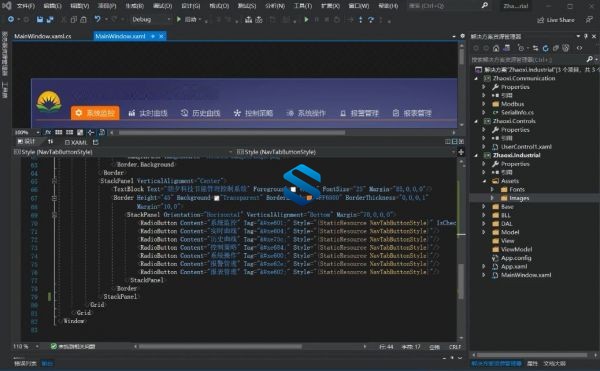This screenshot has width=600, height=371.
Task: Click the help question-mark toolbar icon
Action: (x=371, y=20)
